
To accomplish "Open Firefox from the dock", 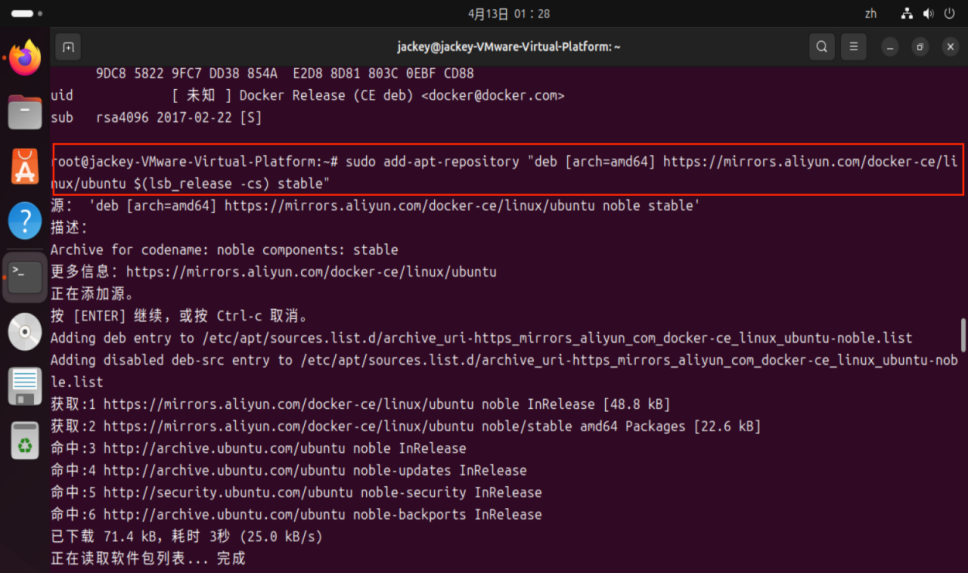I will click(25, 57).
